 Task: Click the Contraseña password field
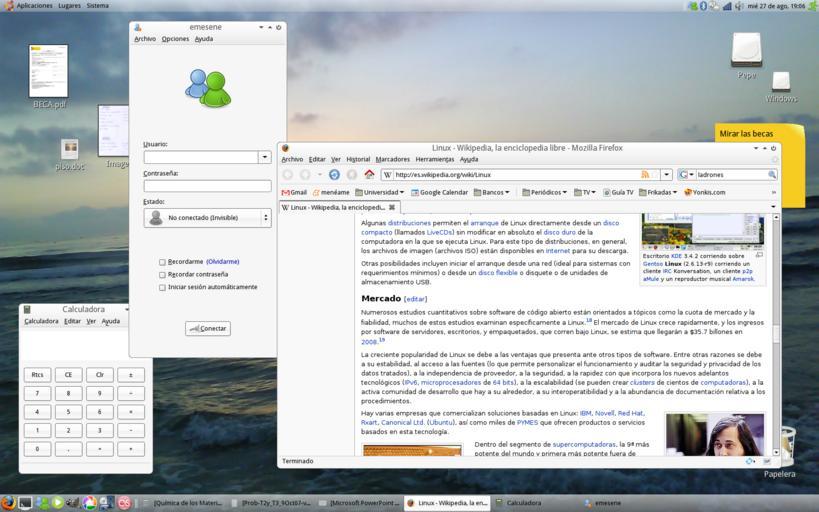(x=207, y=186)
